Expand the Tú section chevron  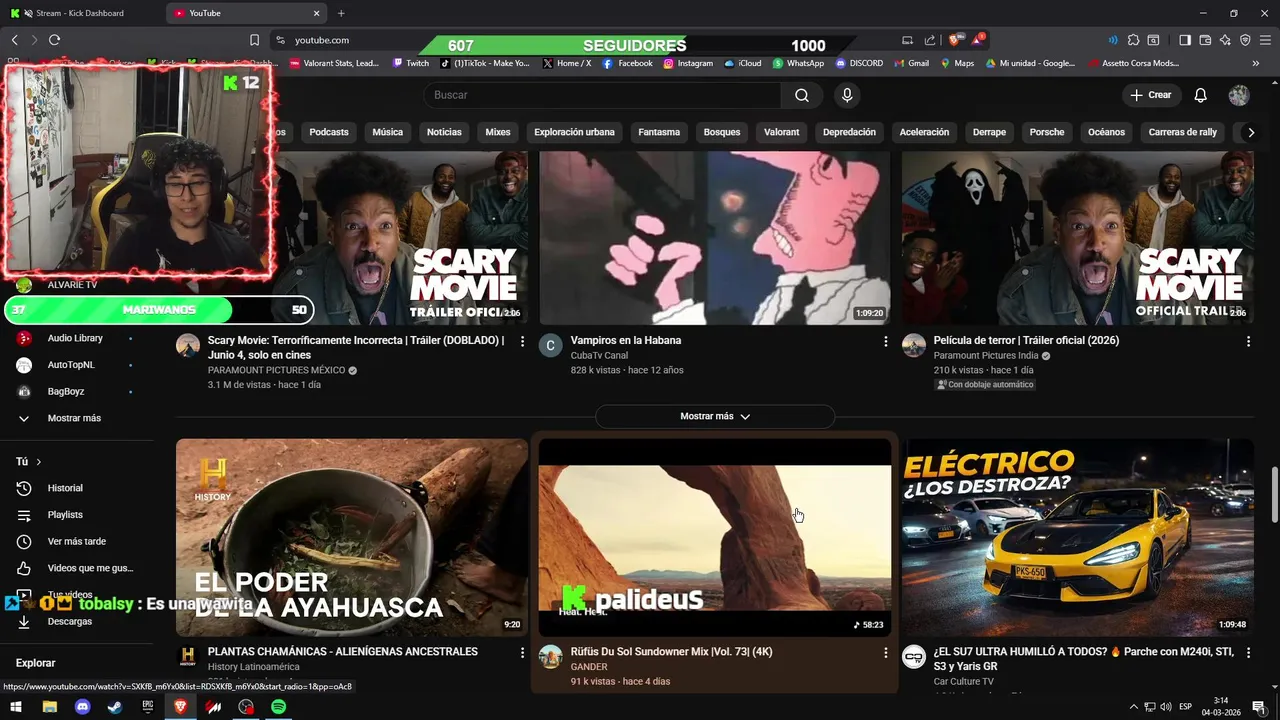click(x=39, y=462)
